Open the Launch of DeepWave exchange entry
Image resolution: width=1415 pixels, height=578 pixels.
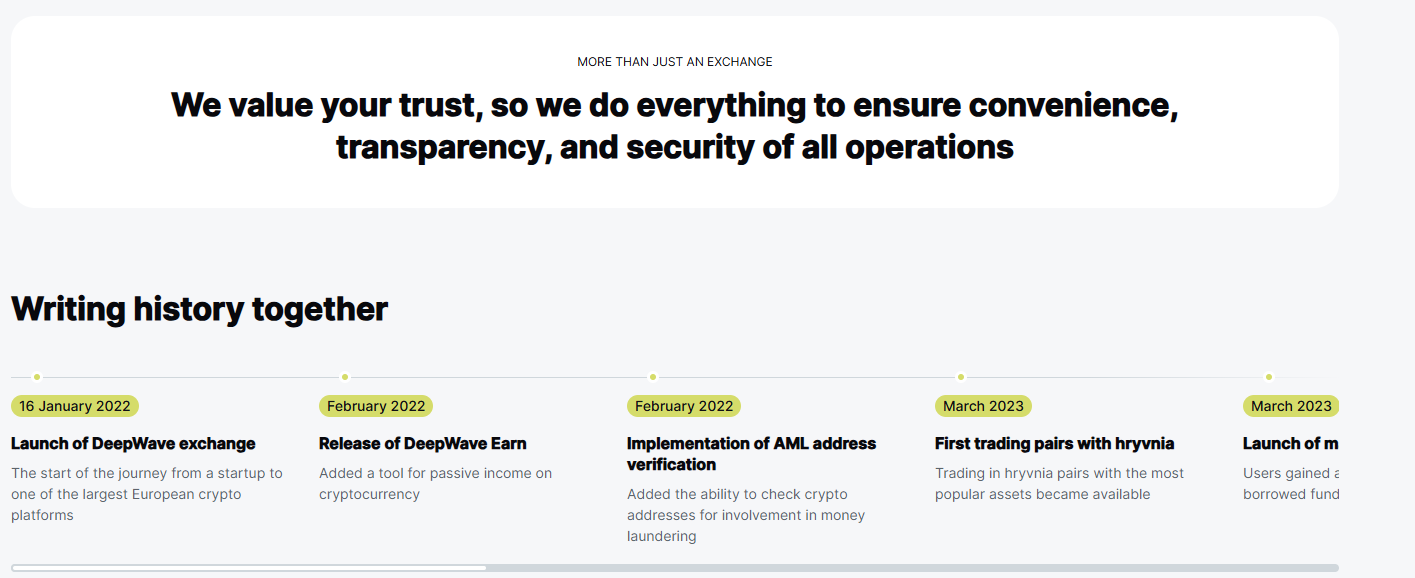133,443
